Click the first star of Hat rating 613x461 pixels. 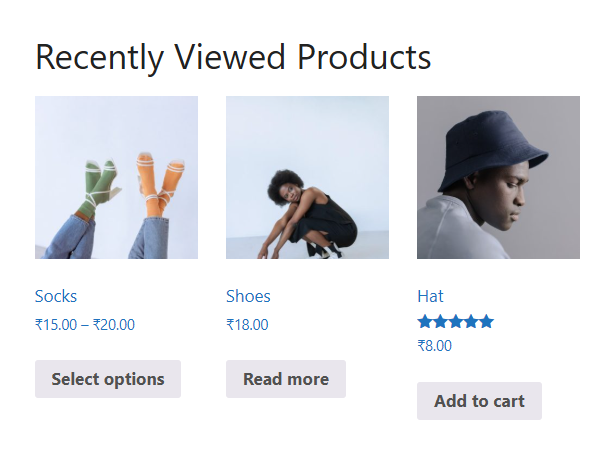point(425,322)
